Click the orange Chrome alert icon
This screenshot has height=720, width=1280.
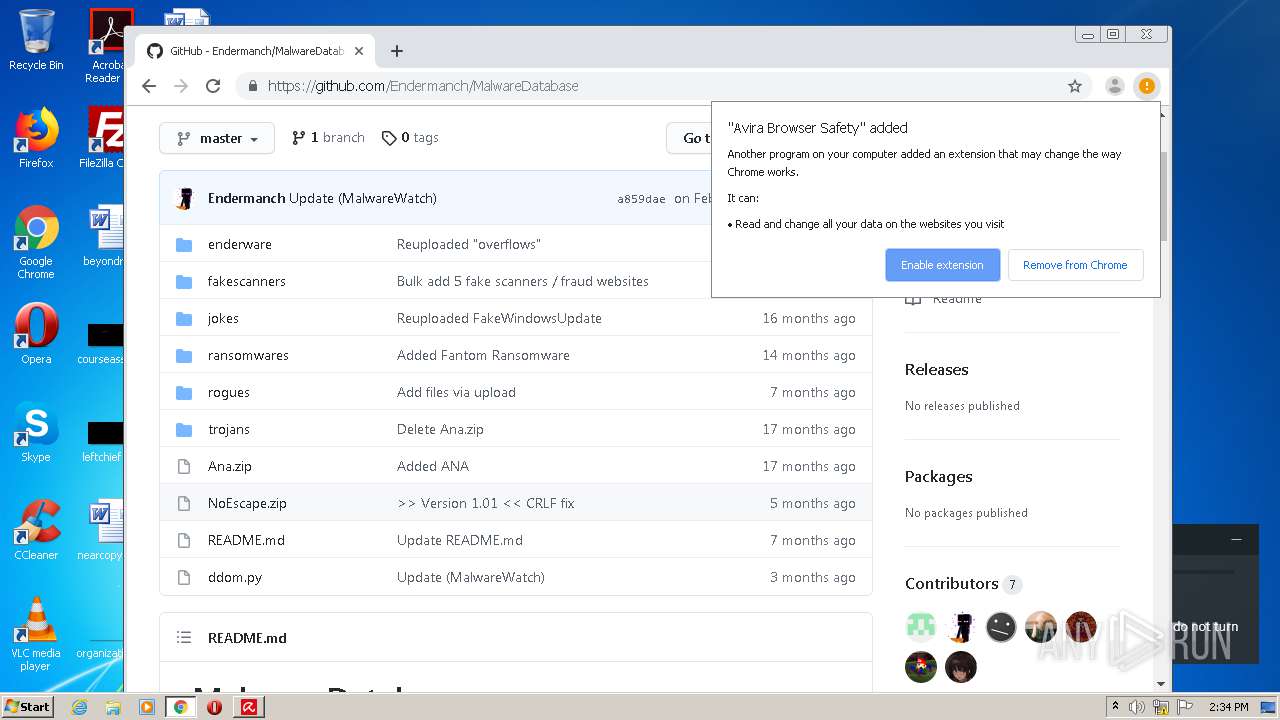pos(1147,86)
